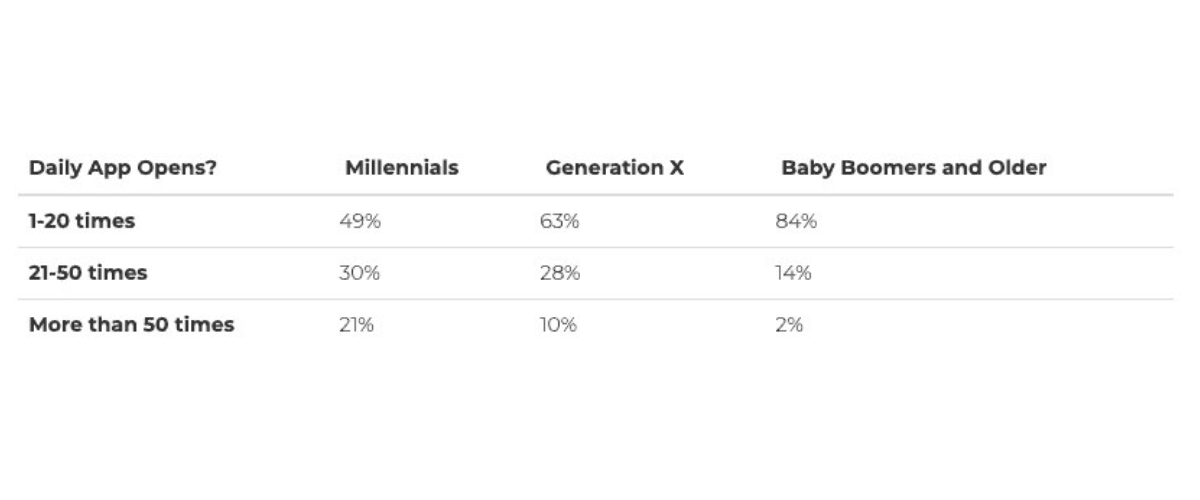Click the 14% Baby Boomers value

point(793,273)
